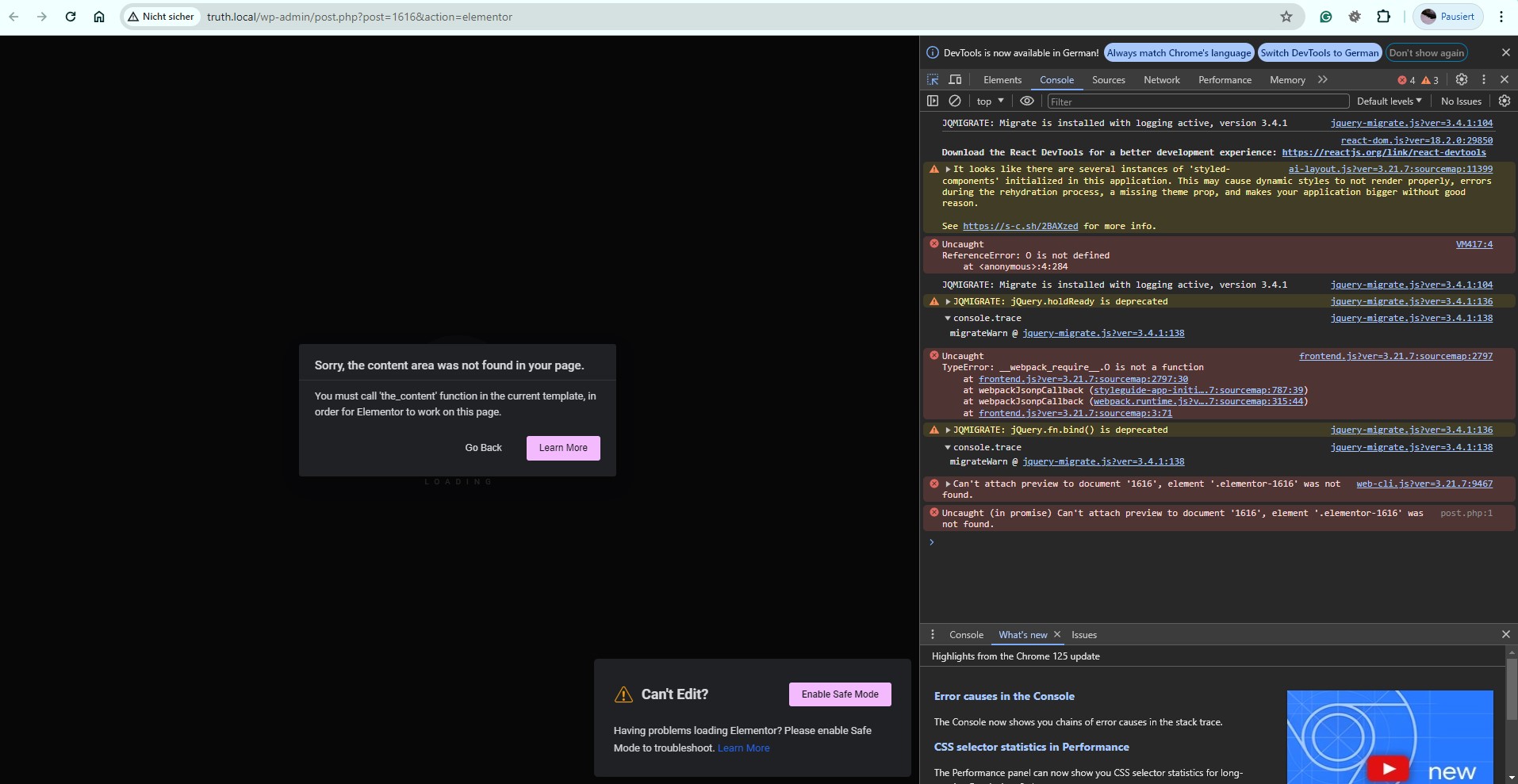Screen dimensions: 1518x784
Task: Click the eye live expression icon
Action: point(1026,101)
